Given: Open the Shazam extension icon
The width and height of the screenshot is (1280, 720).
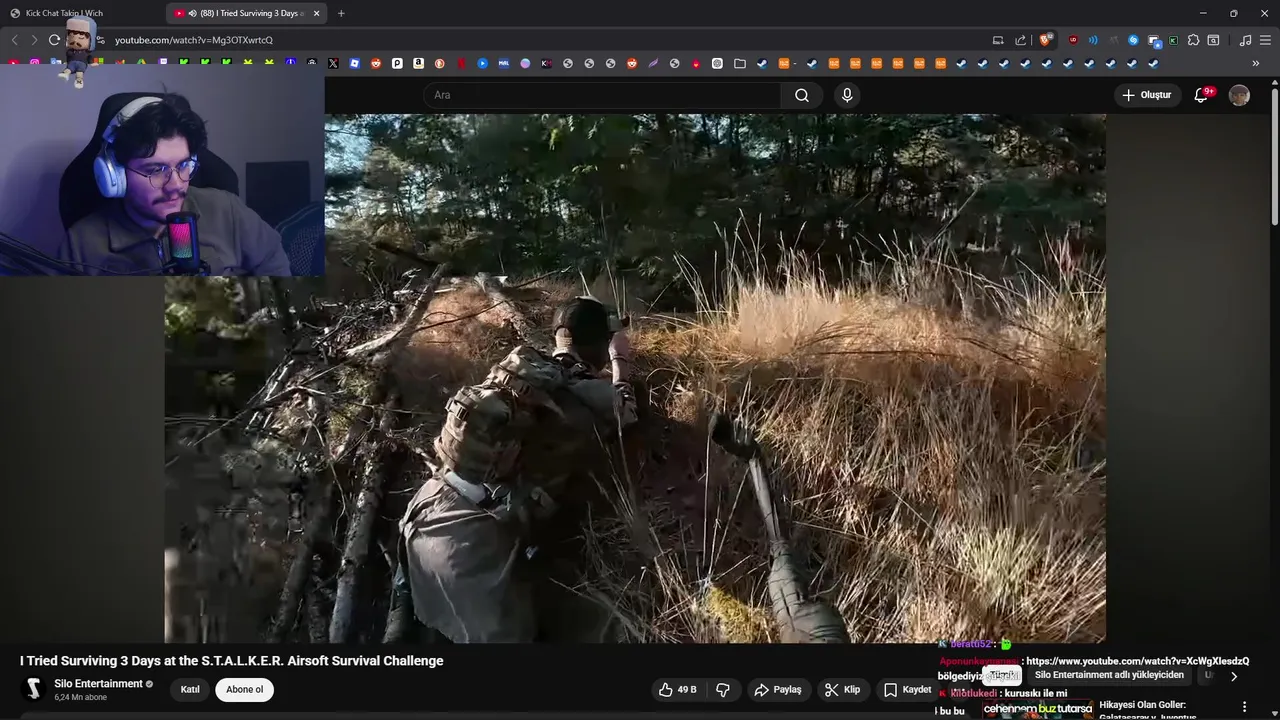Looking at the screenshot, I should click(x=1133, y=40).
